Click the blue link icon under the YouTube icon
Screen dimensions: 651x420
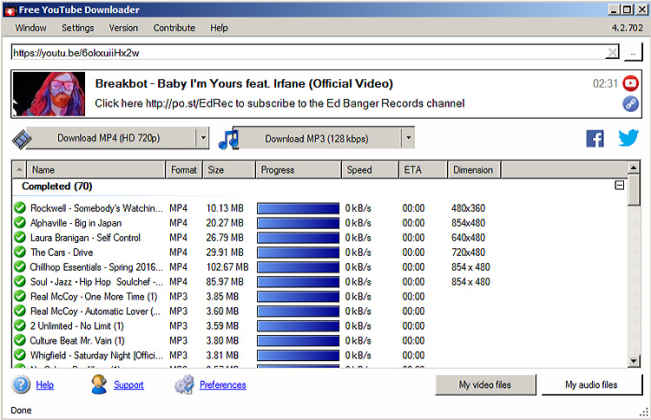630,103
